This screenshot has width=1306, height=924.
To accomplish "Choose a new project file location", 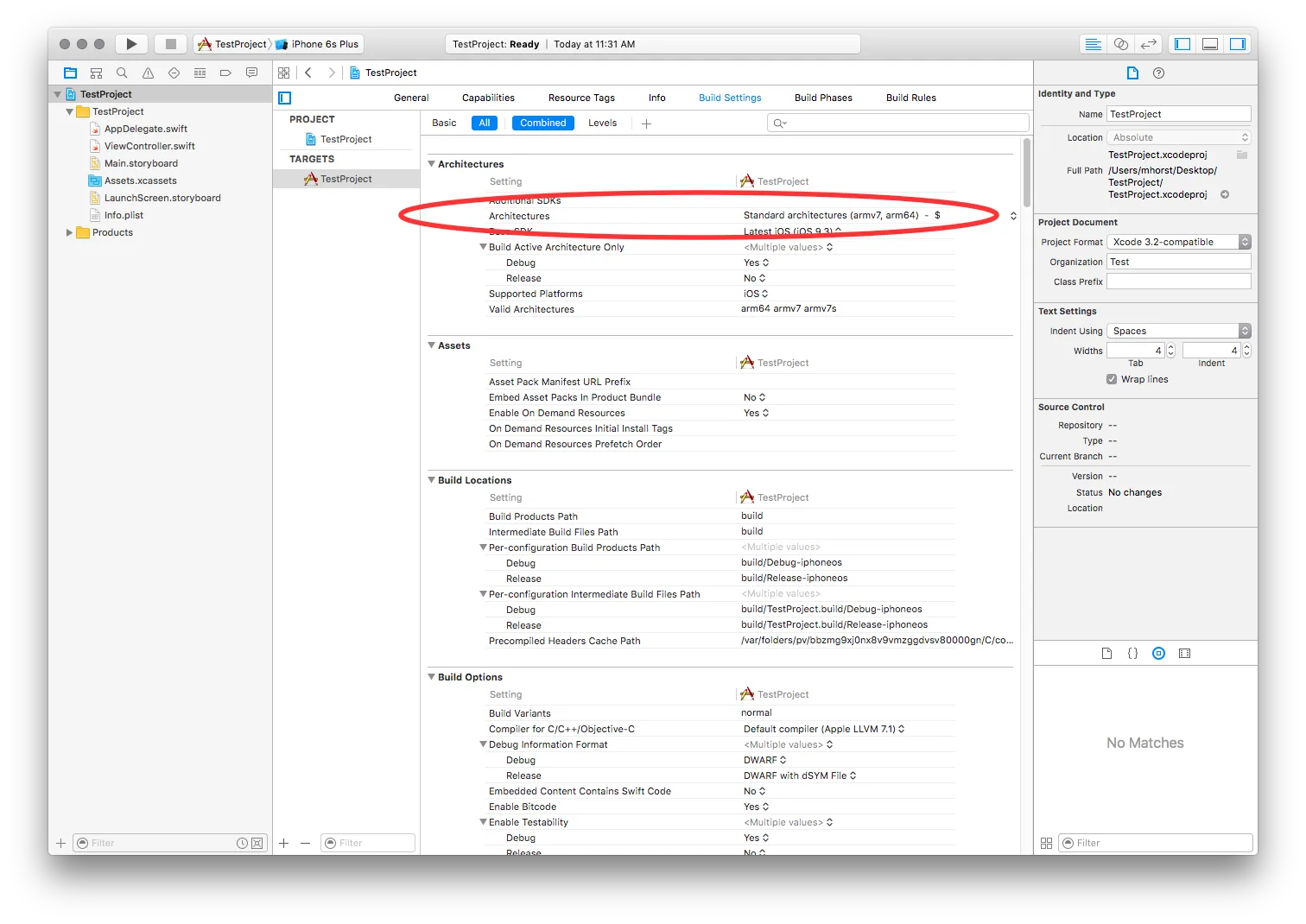I will click(1242, 155).
